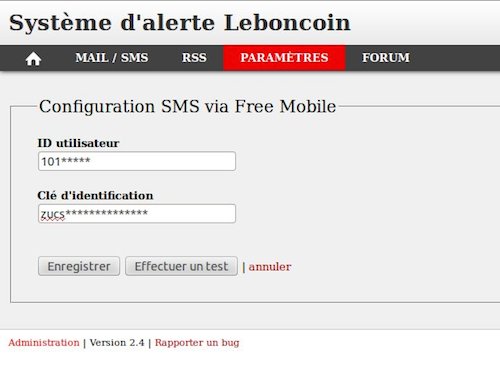Open the MAIL / SMS menu item
This screenshot has height=367, width=500.
[112, 58]
